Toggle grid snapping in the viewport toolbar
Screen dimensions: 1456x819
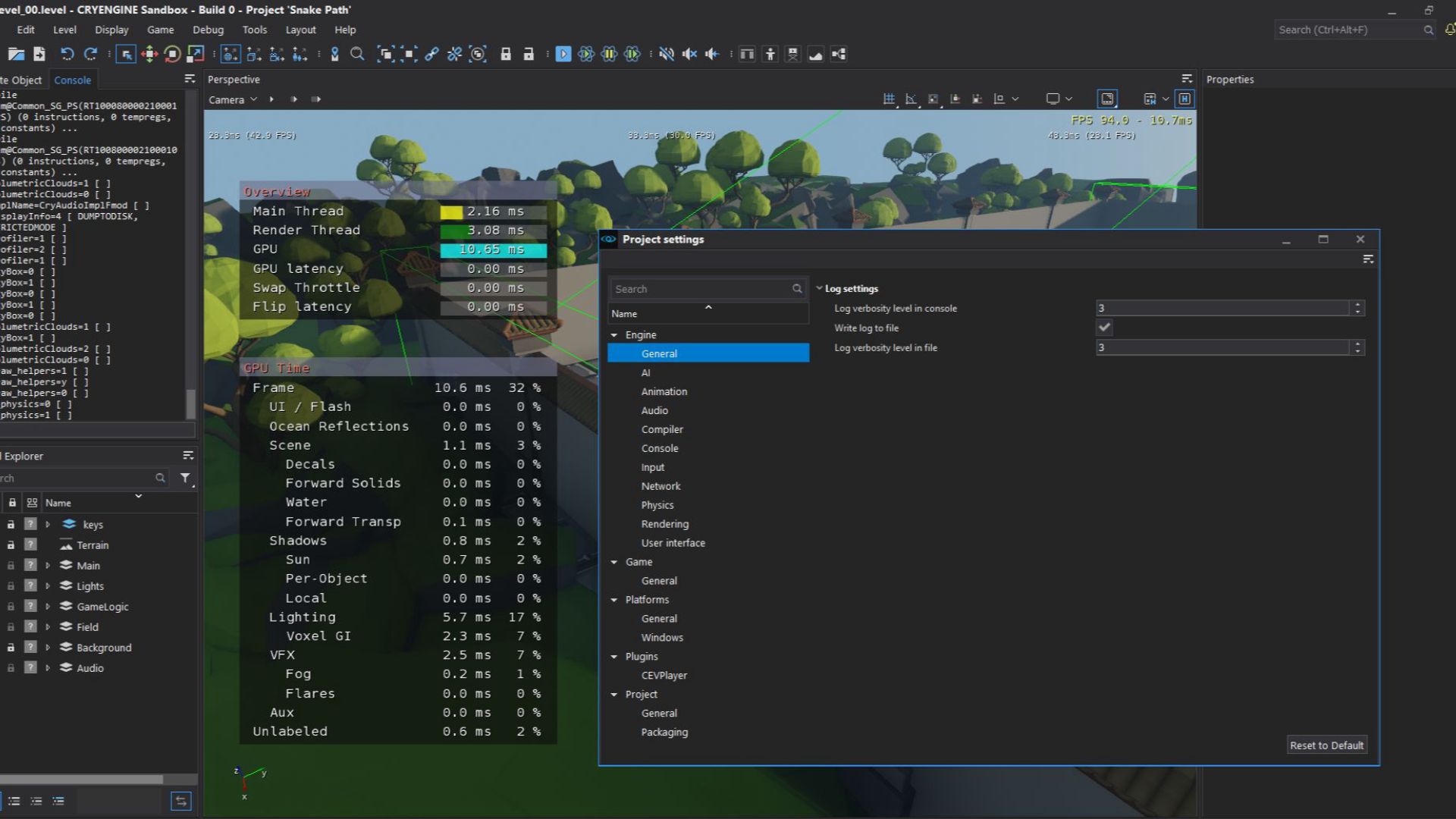(889, 99)
